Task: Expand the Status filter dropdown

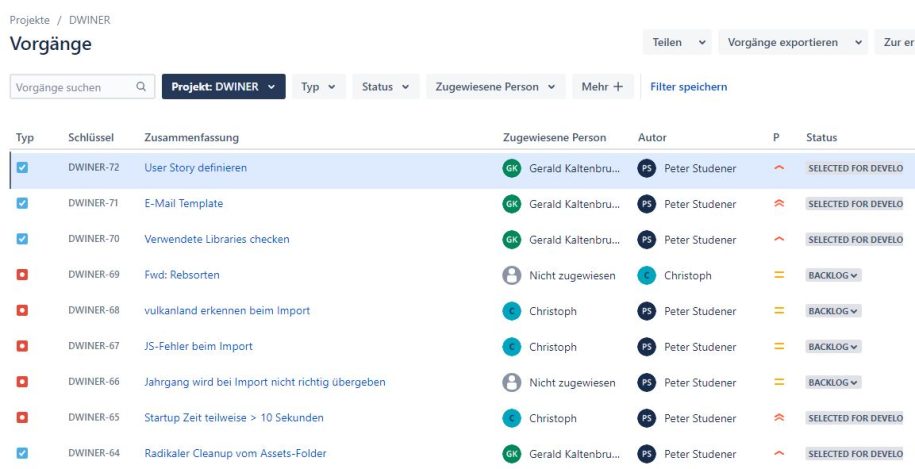Action: (x=385, y=86)
